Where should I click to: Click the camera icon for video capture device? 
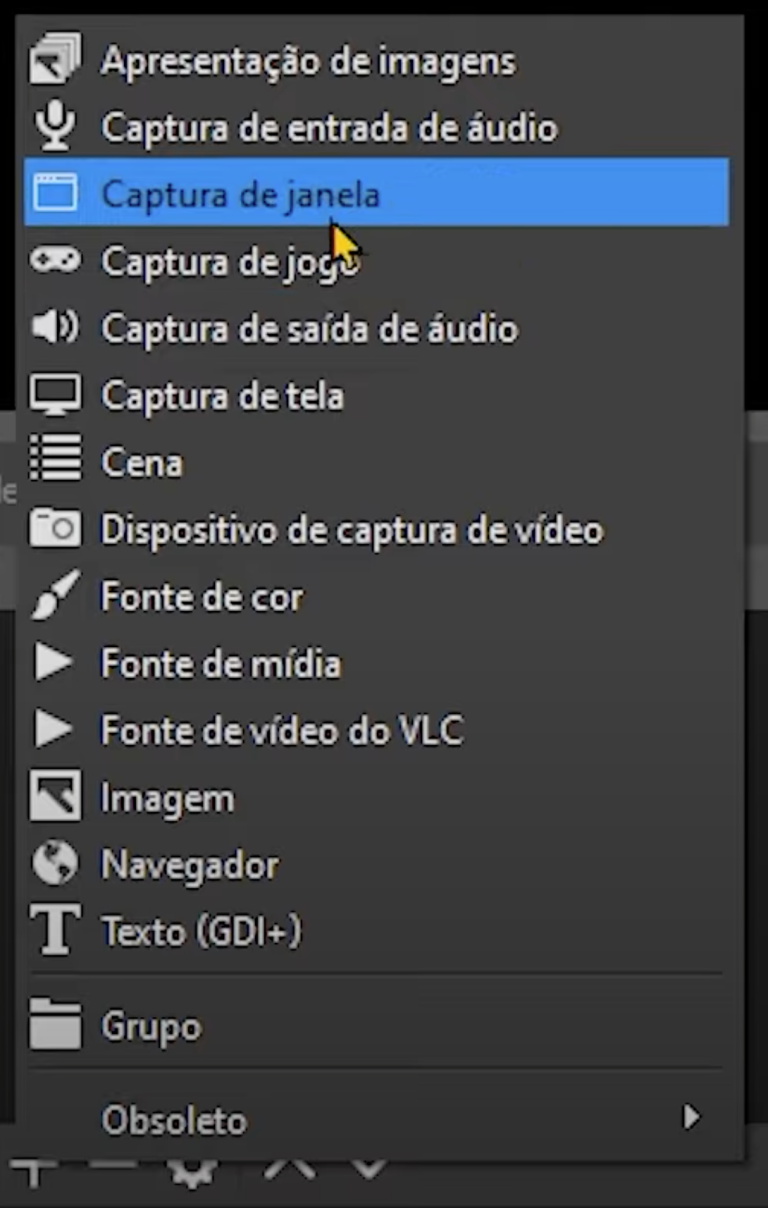point(55,529)
